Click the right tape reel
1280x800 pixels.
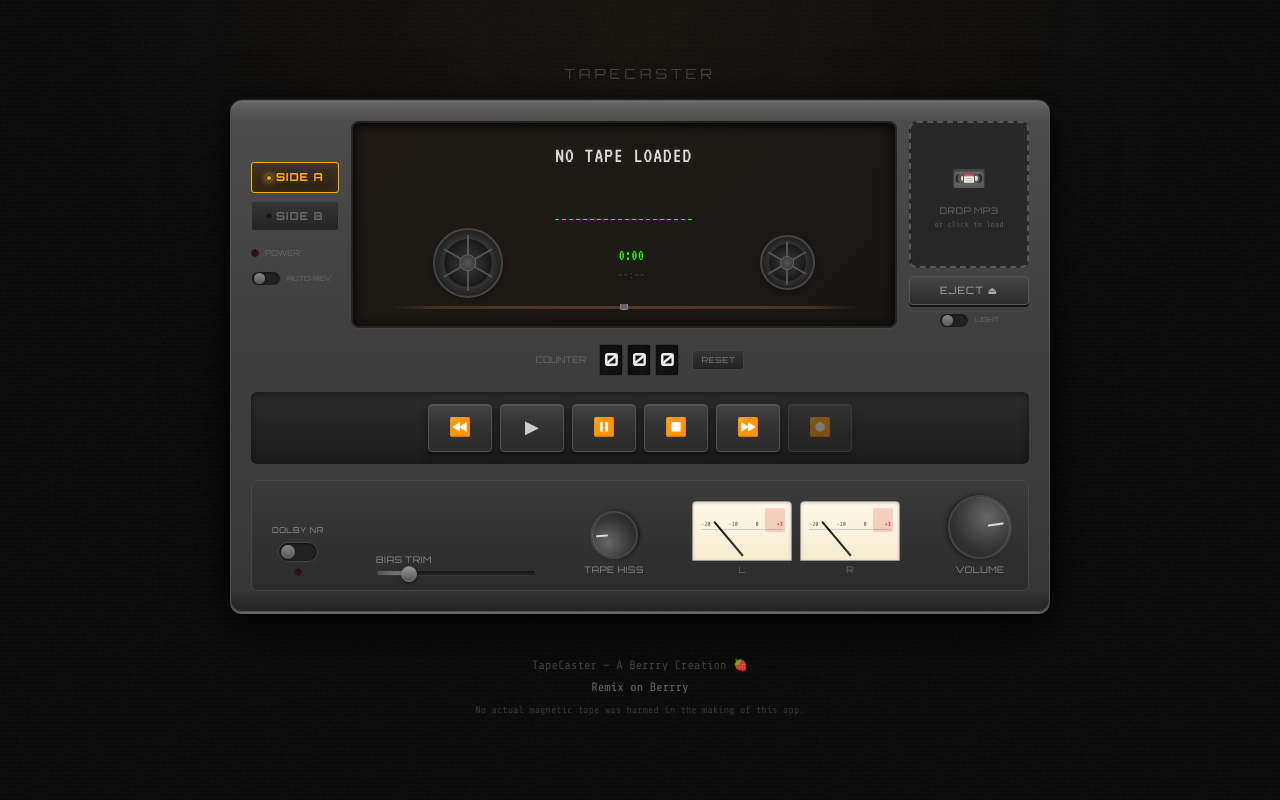click(787, 263)
